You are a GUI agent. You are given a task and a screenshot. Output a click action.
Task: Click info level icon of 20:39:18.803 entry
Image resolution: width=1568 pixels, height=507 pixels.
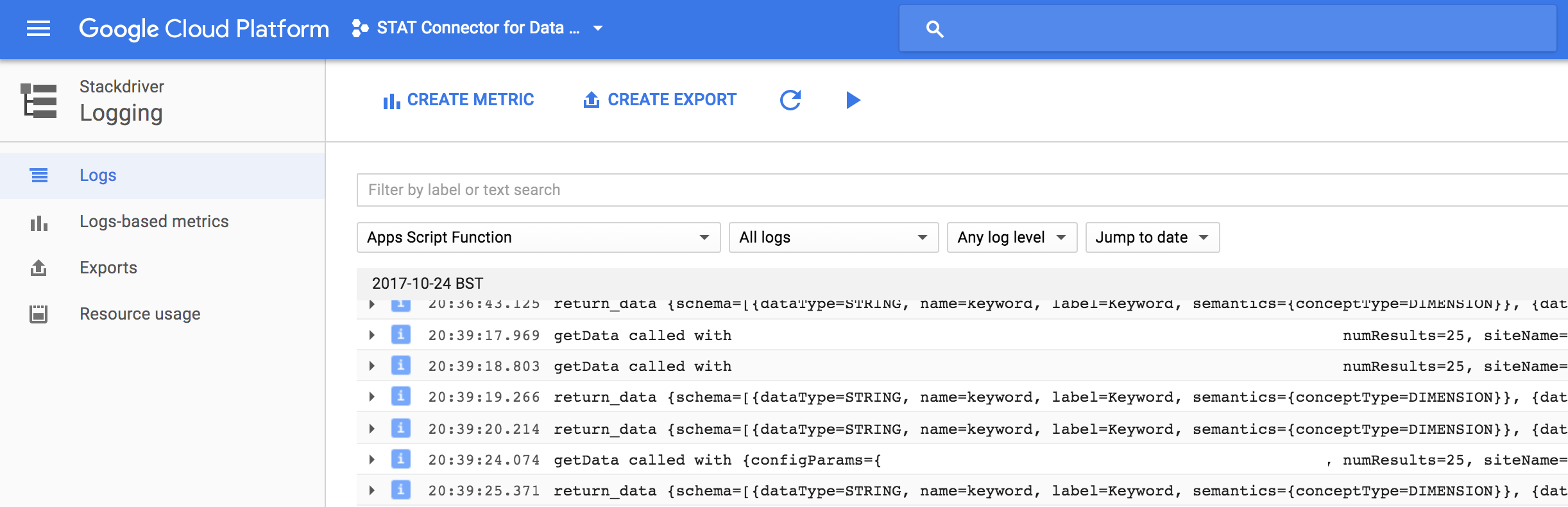tap(401, 365)
